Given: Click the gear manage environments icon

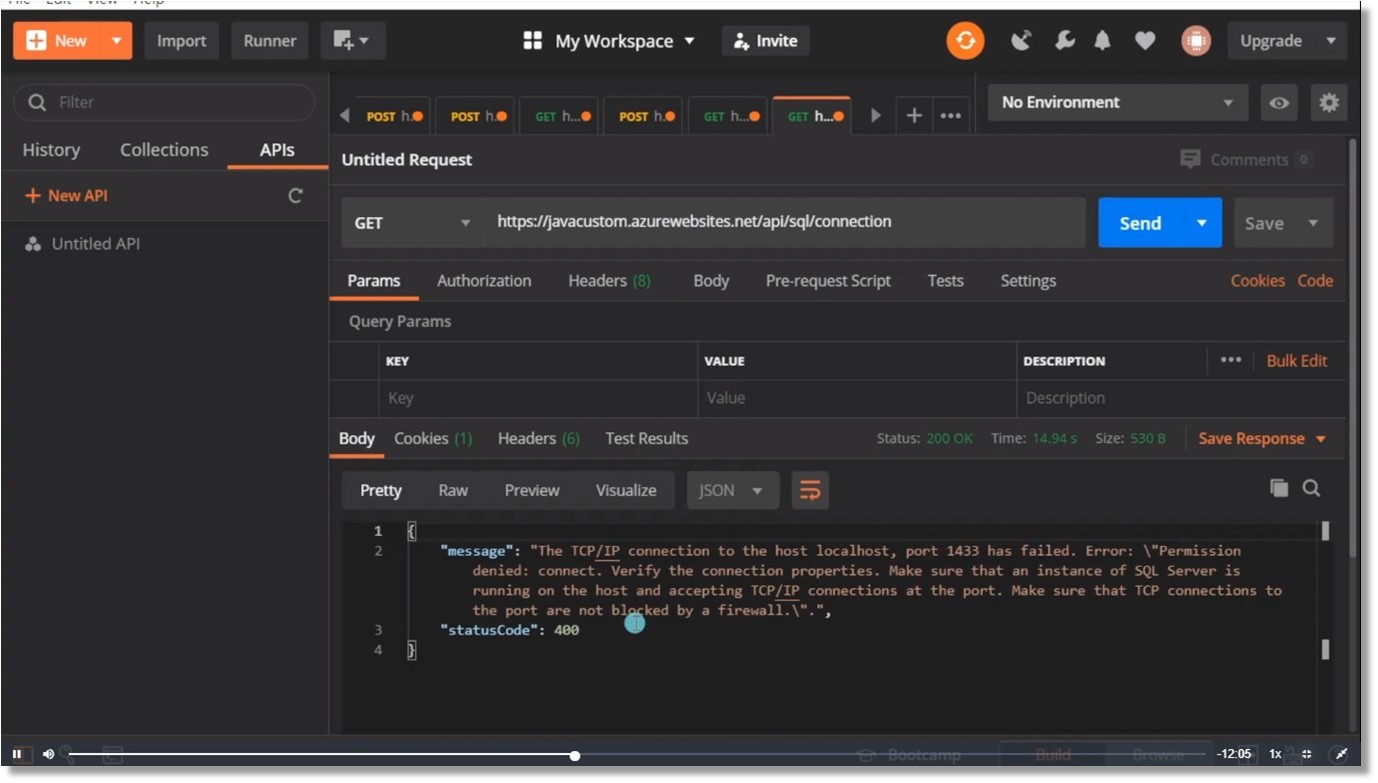Looking at the screenshot, I should (1328, 102).
